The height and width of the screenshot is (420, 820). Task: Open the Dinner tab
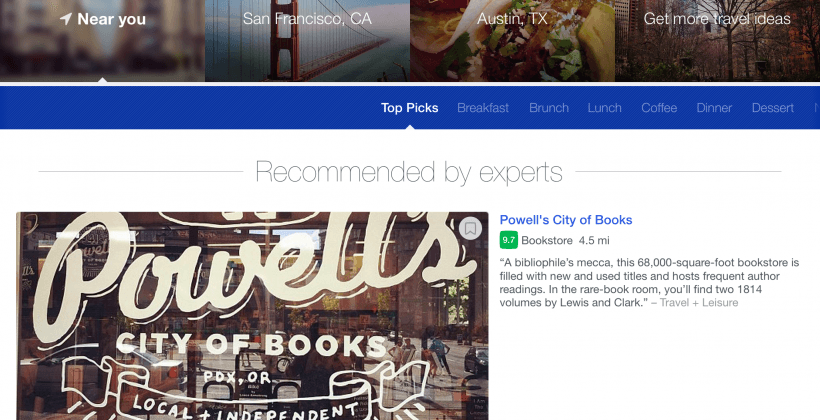click(714, 108)
